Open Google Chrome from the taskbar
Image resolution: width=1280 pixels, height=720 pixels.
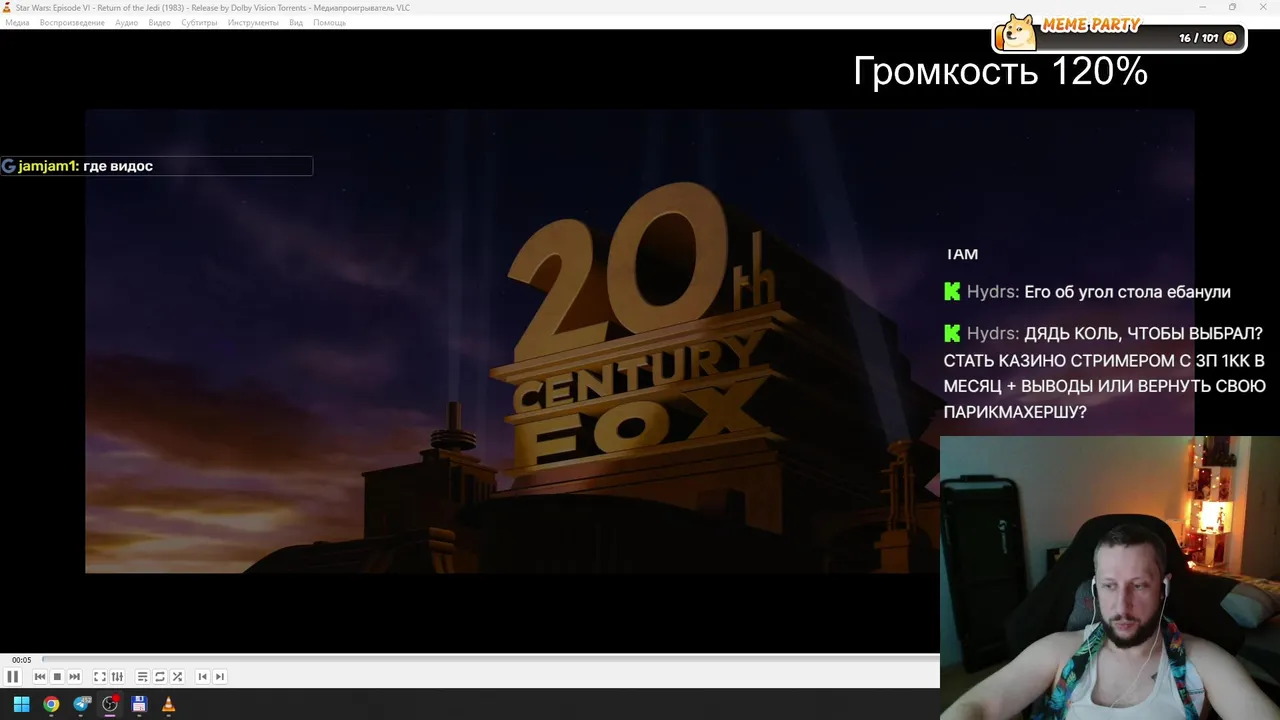[51, 704]
